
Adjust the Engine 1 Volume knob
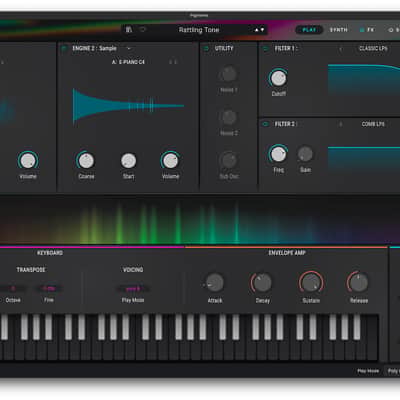tap(28, 161)
